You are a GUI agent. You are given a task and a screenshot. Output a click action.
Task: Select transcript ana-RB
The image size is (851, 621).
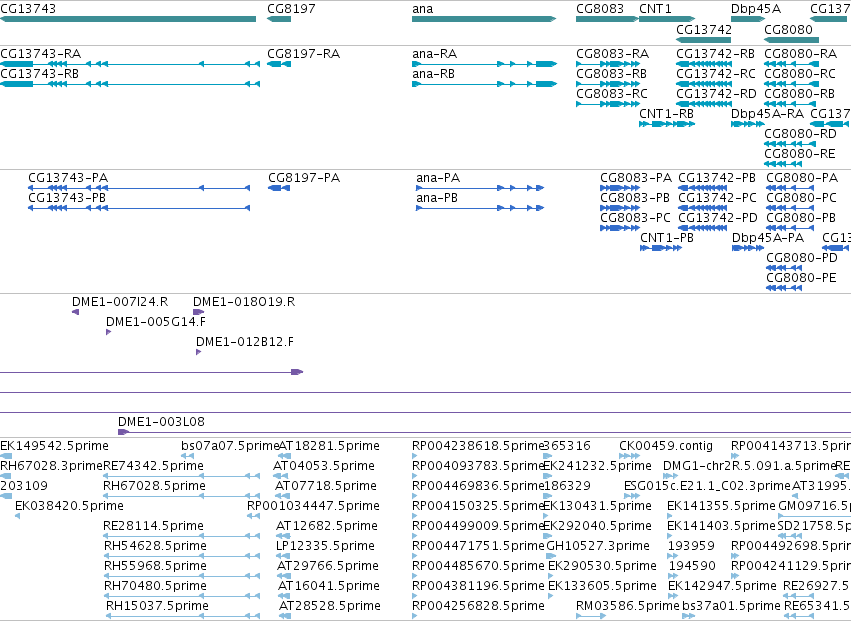(484, 84)
